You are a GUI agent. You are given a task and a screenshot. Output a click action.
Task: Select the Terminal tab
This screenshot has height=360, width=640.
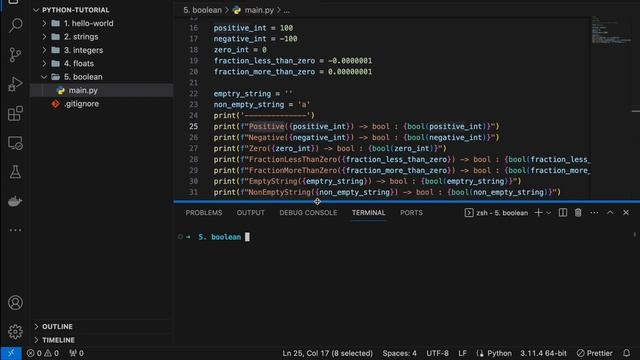[369, 213]
